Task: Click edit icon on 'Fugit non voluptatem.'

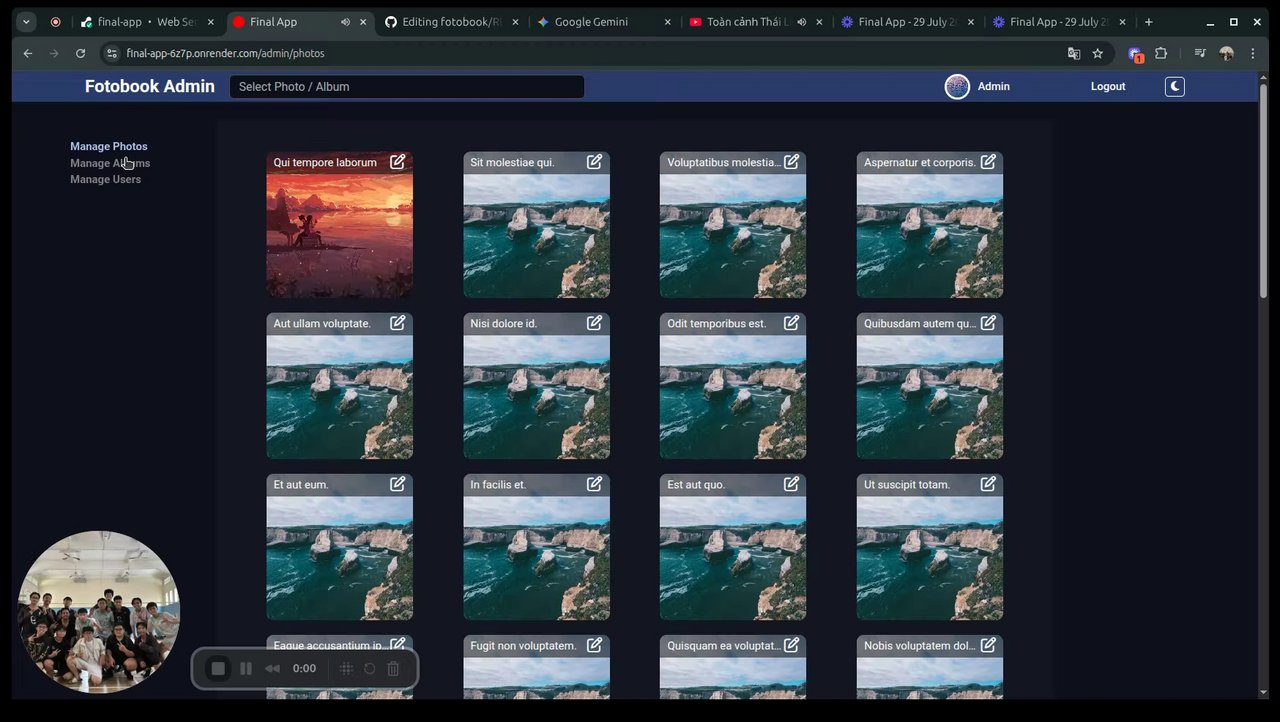Action: pos(595,645)
